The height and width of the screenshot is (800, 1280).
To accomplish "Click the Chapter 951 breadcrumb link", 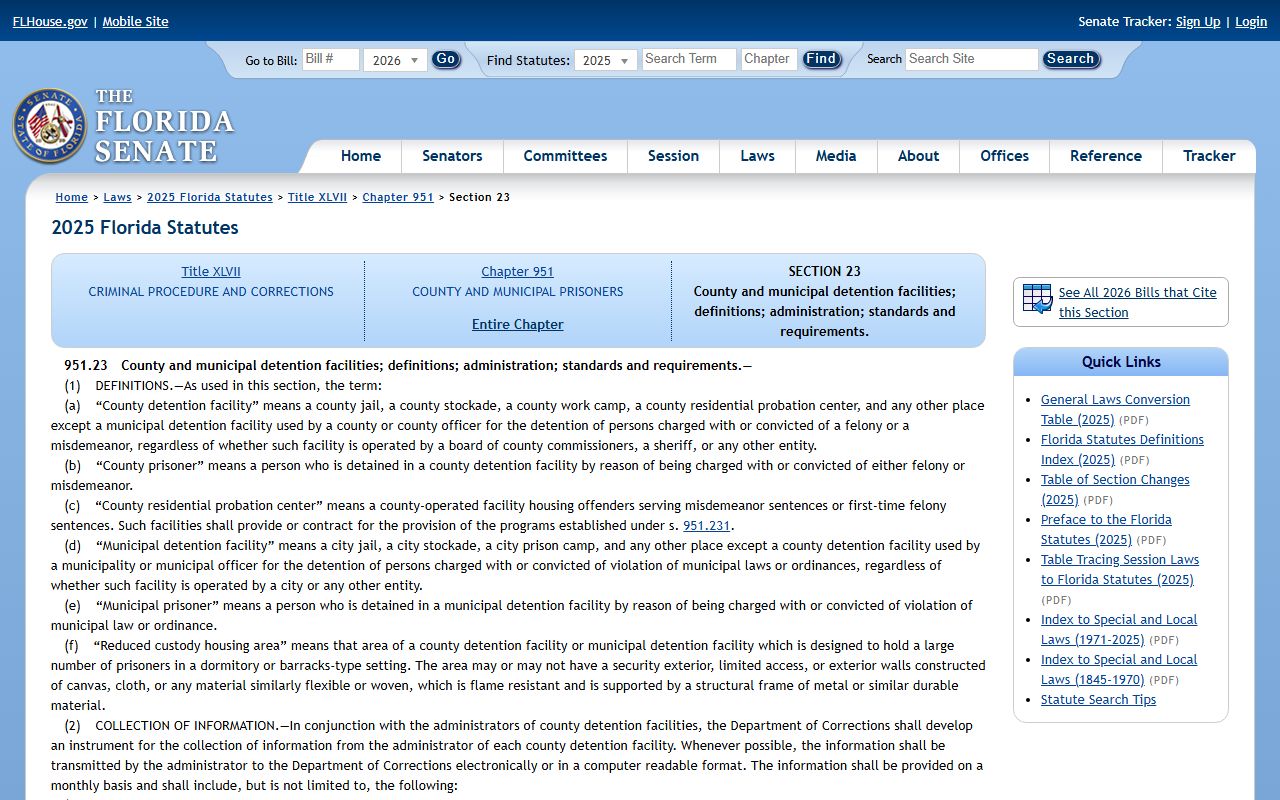I will click(398, 197).
